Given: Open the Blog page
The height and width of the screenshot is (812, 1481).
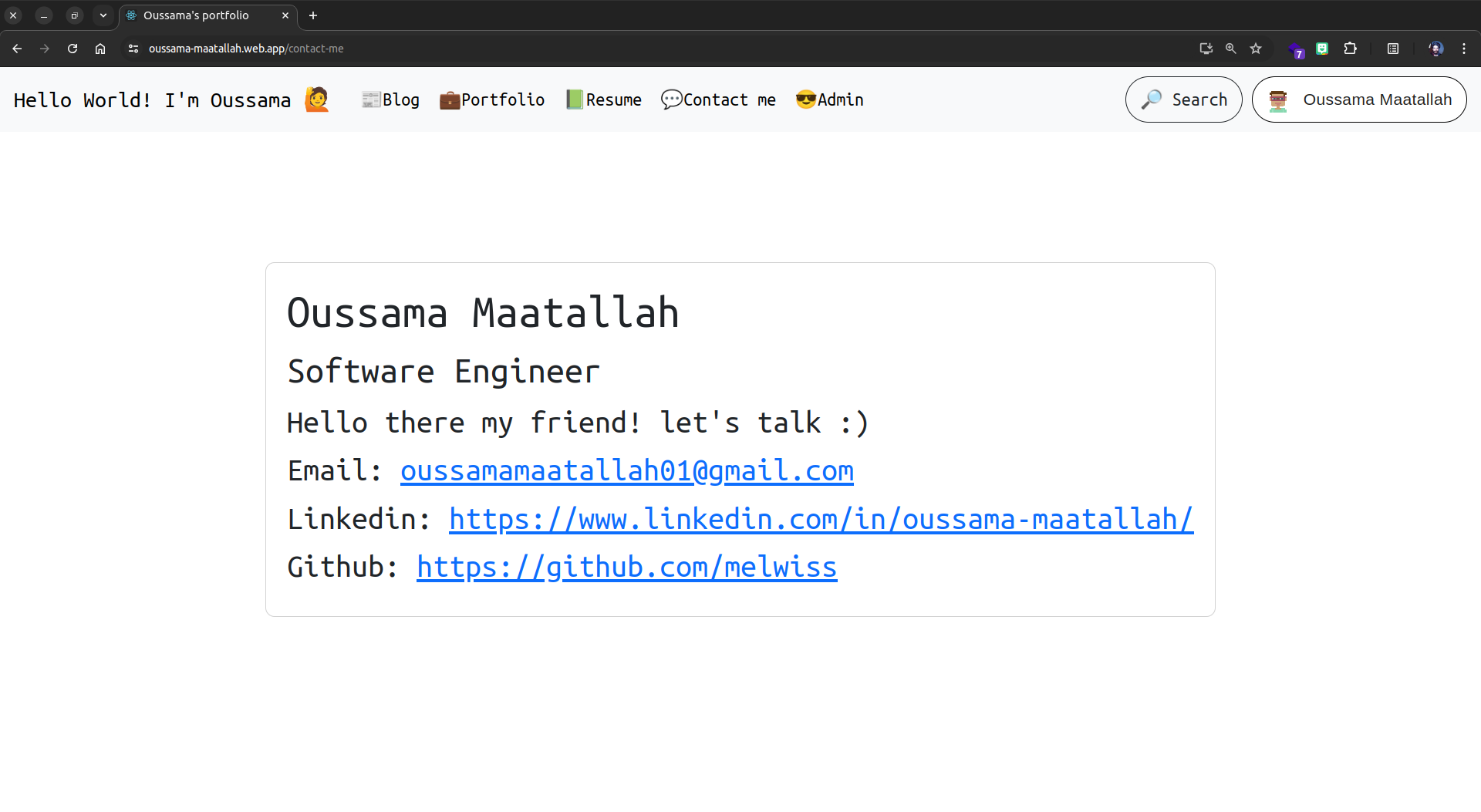Looking at the screenshot, I should click(x=390, y=99).
